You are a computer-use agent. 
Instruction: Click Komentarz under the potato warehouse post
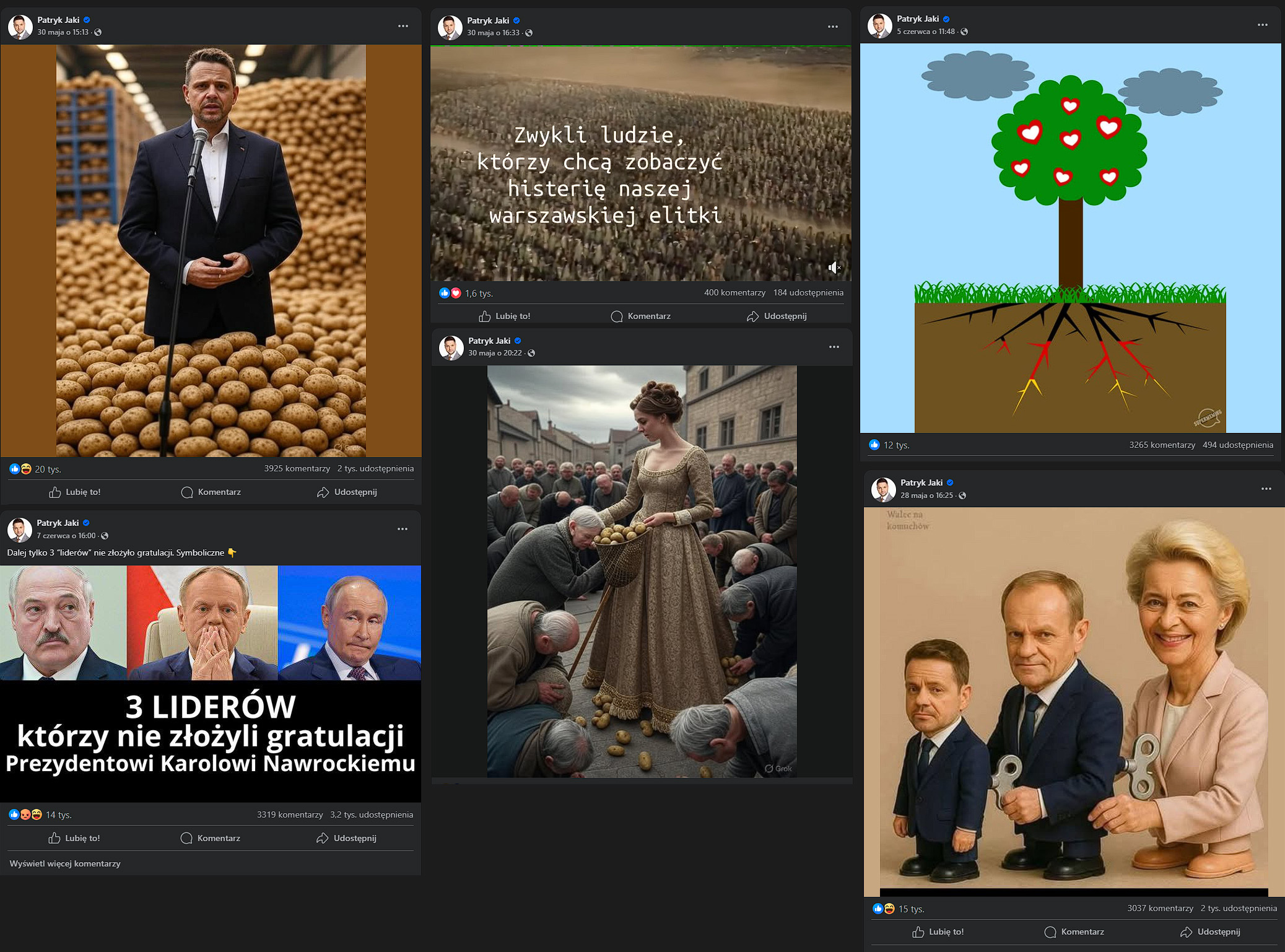pos(211,492)
